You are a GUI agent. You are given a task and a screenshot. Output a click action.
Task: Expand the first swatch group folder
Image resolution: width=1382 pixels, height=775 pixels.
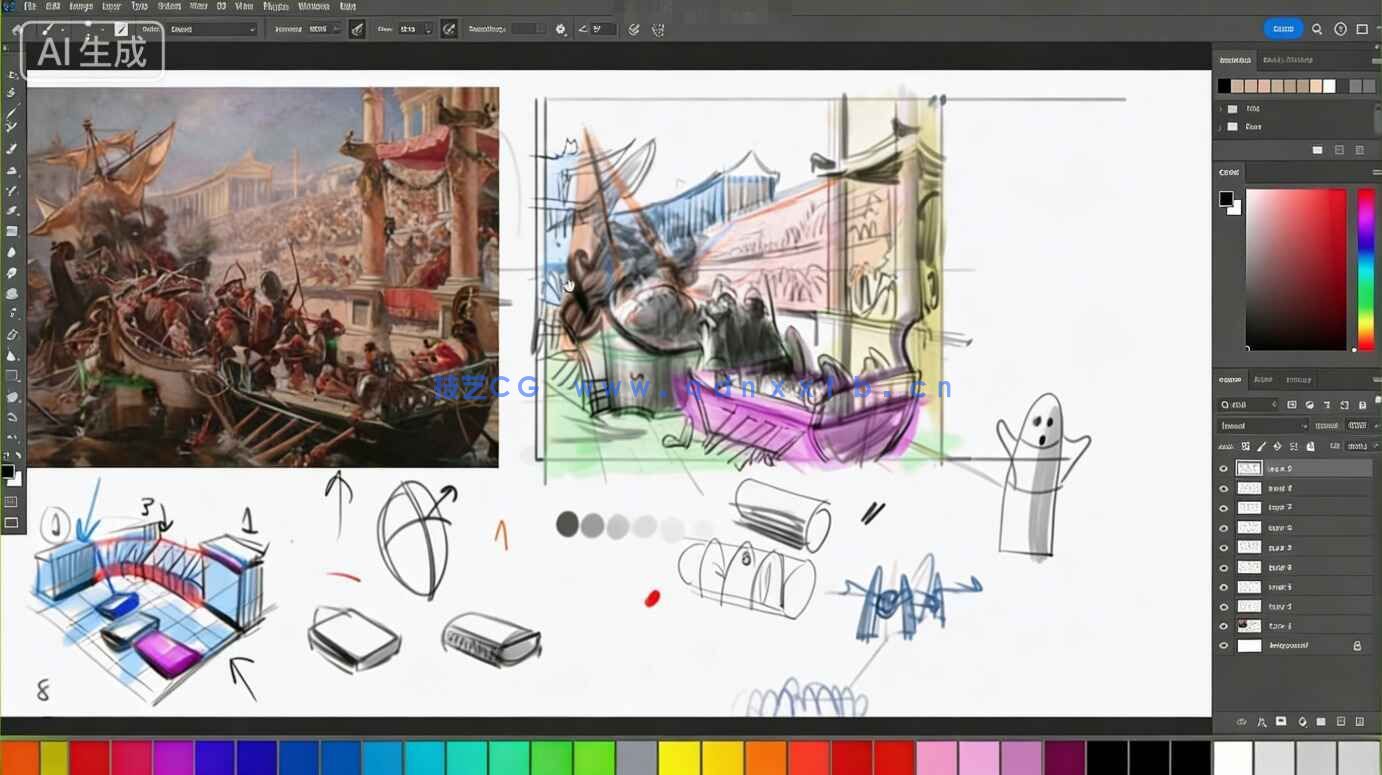click(1220, 109)
